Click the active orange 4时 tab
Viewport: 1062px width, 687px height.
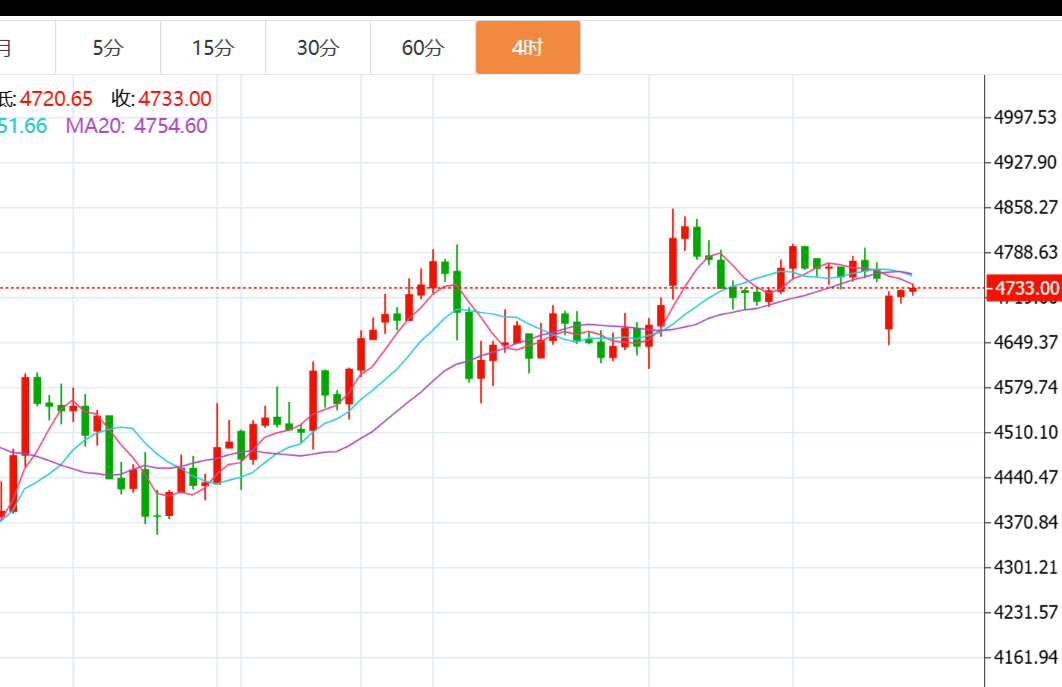point(527,48)
